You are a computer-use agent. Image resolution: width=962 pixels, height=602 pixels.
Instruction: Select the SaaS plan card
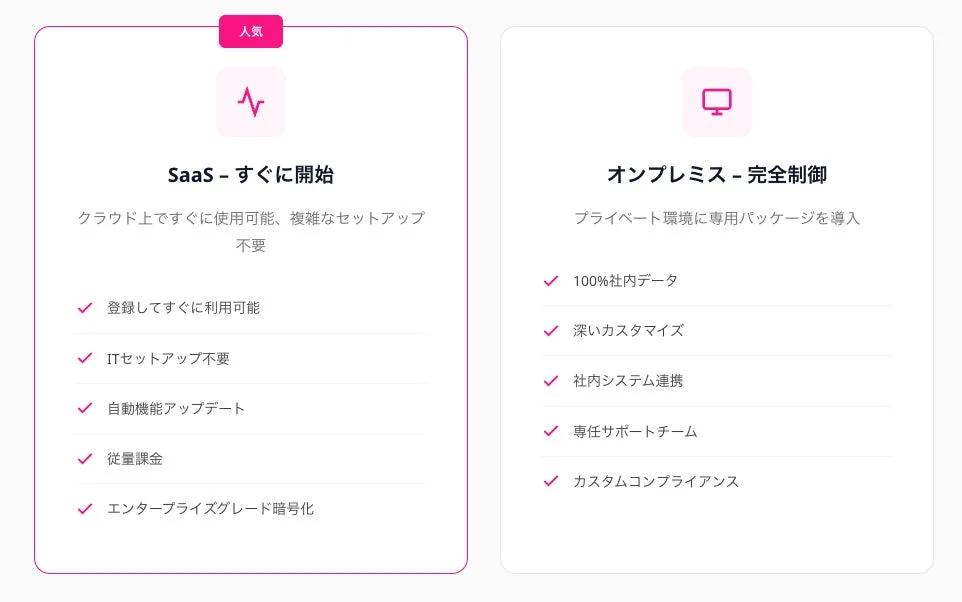click(x=250, y=300)
